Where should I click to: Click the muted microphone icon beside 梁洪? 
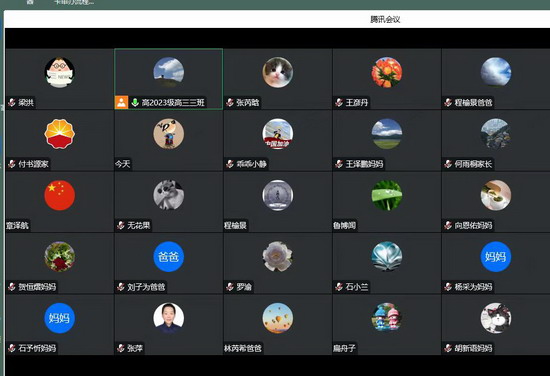(12, 102)
